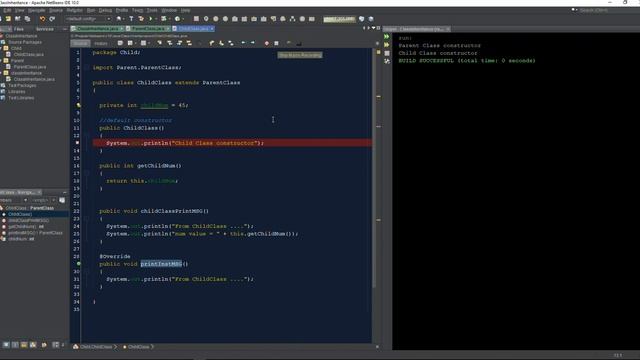Collapse the code fold at line 12

(x=87, y=136)
